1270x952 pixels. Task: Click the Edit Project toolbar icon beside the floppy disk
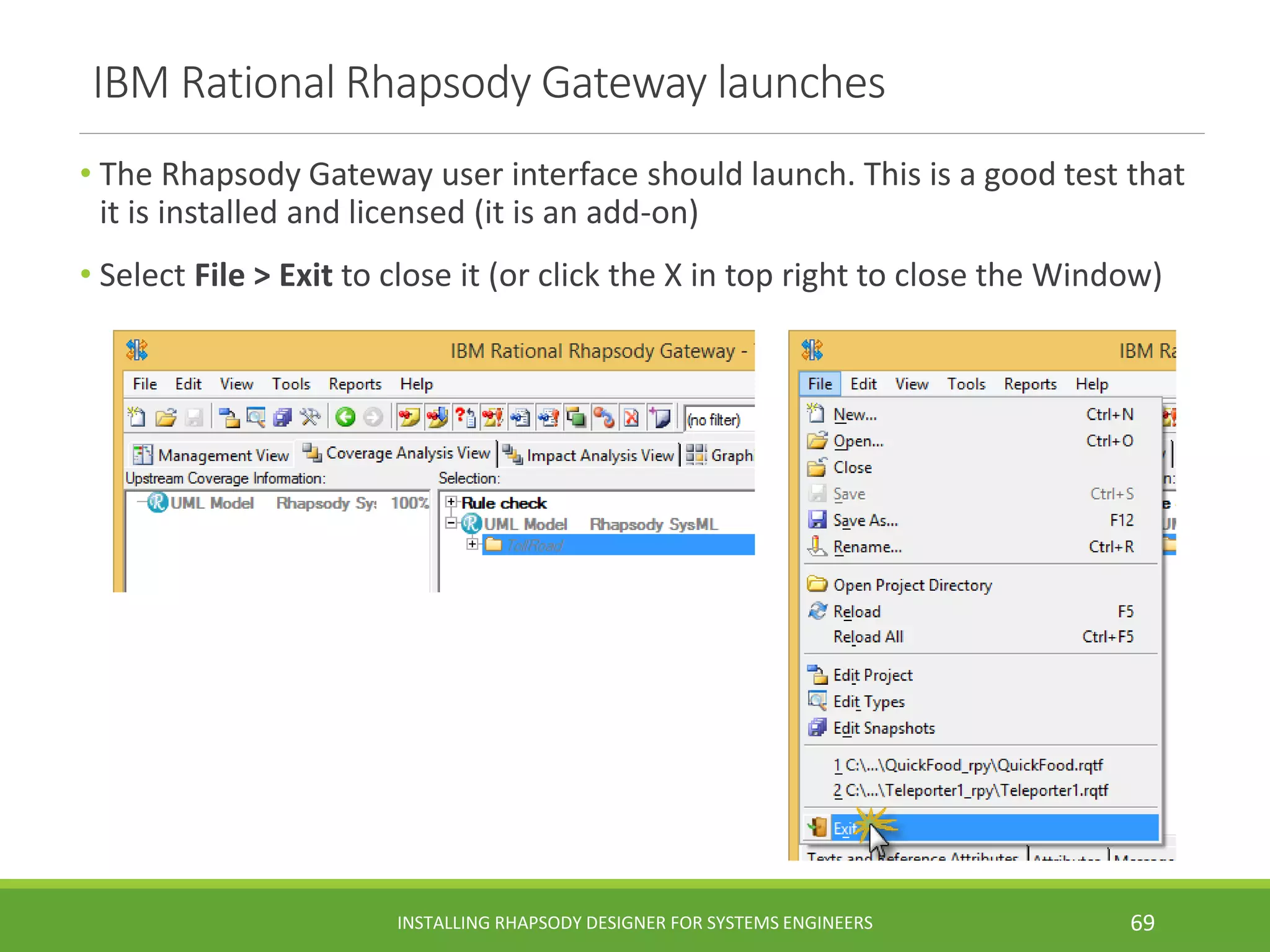[x=229, y=418]
